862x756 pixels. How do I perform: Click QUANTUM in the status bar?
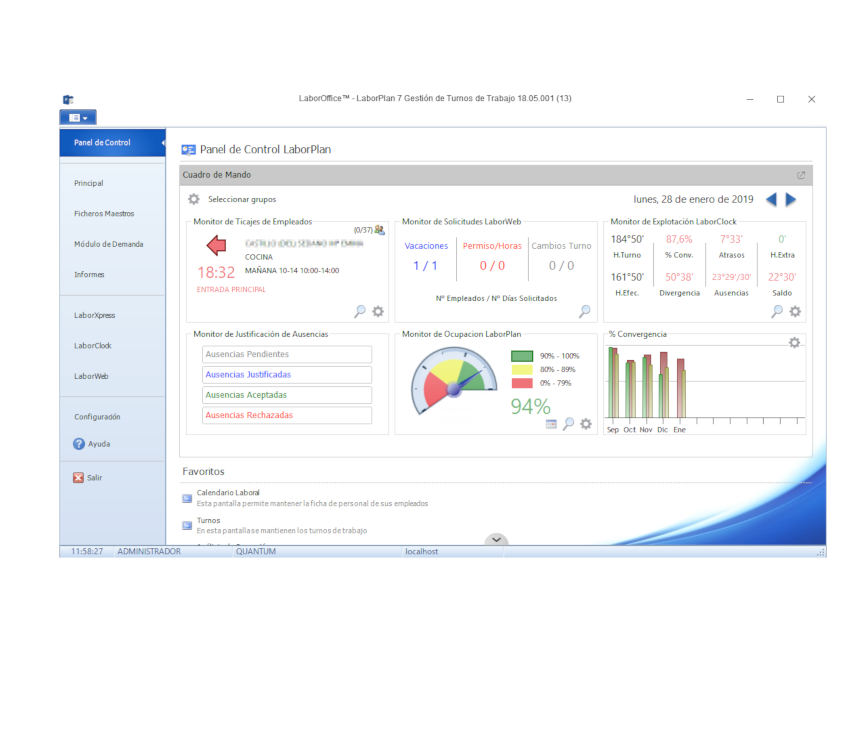pyautogui.click(x=256, y=551)
